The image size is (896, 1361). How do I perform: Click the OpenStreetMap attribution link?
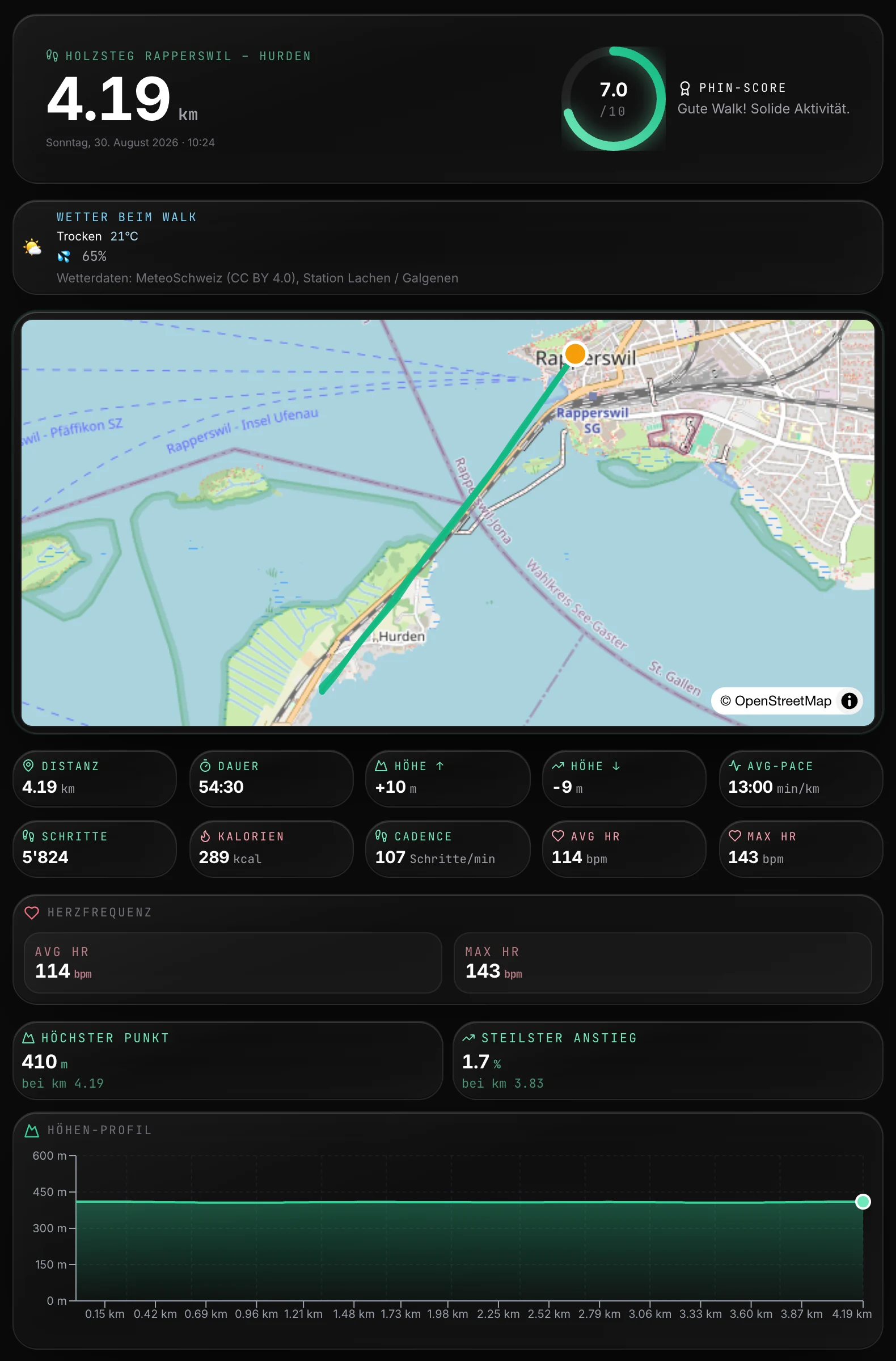click(x=775, y=700)
